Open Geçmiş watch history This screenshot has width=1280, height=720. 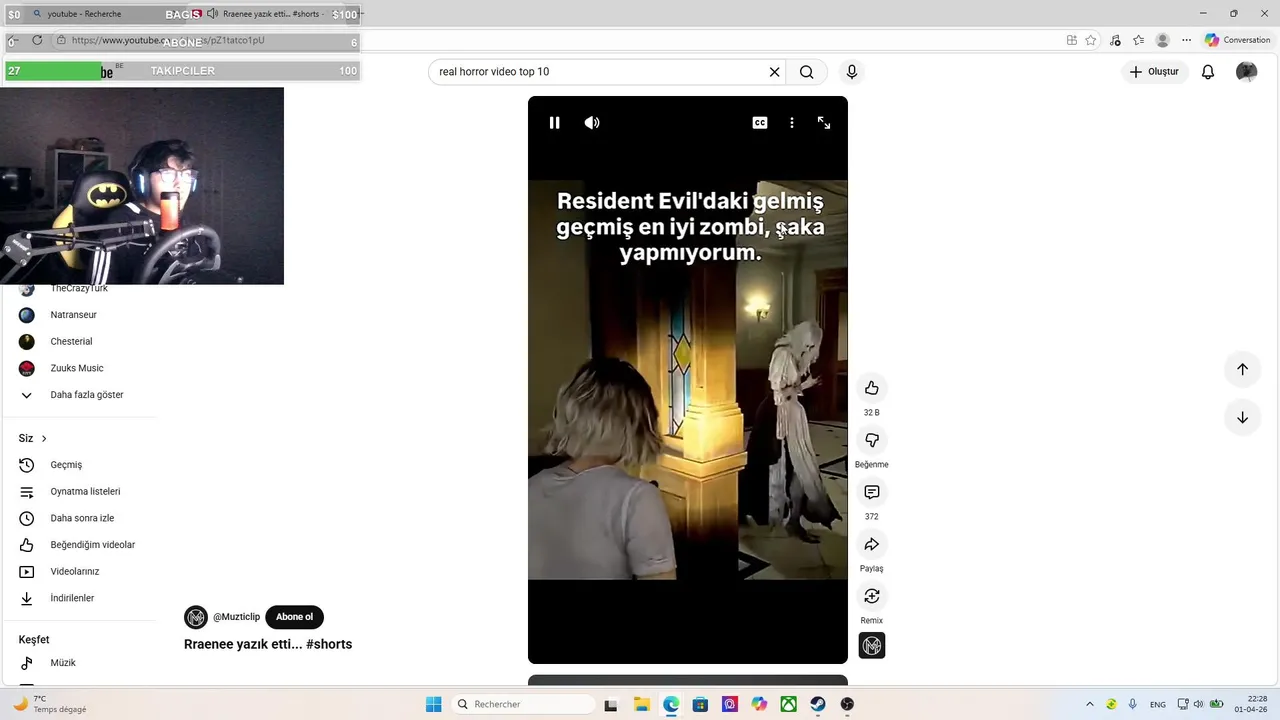pyautogui.click(x=66, y=465)
